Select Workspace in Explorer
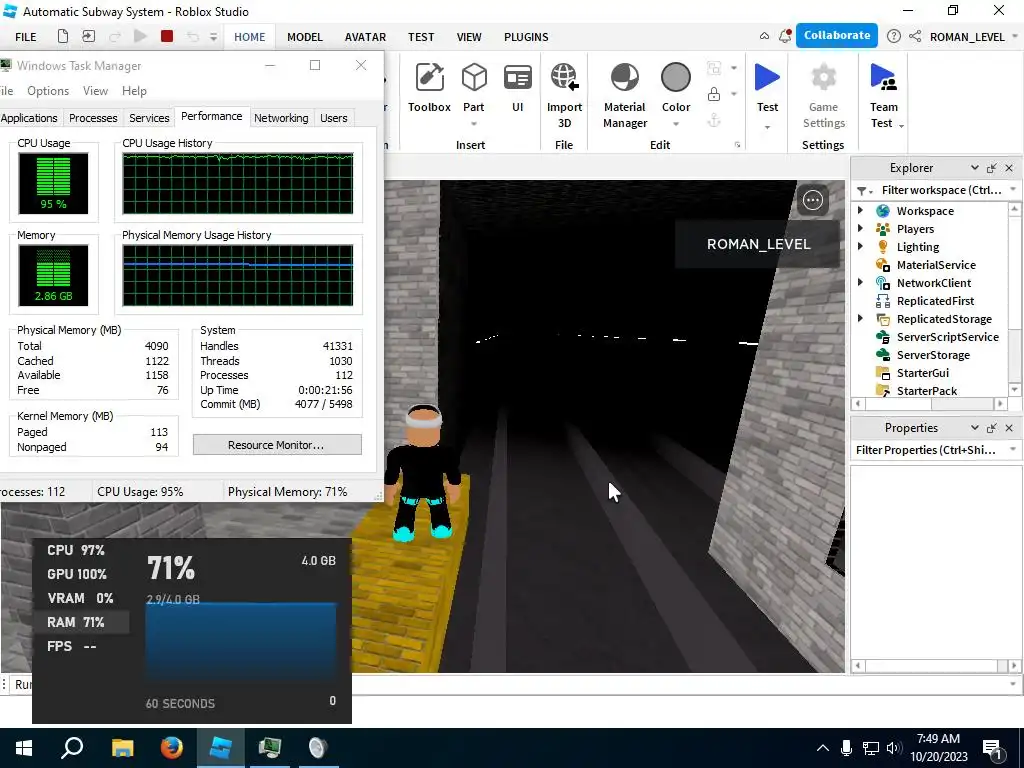 (x=925, y=211)
